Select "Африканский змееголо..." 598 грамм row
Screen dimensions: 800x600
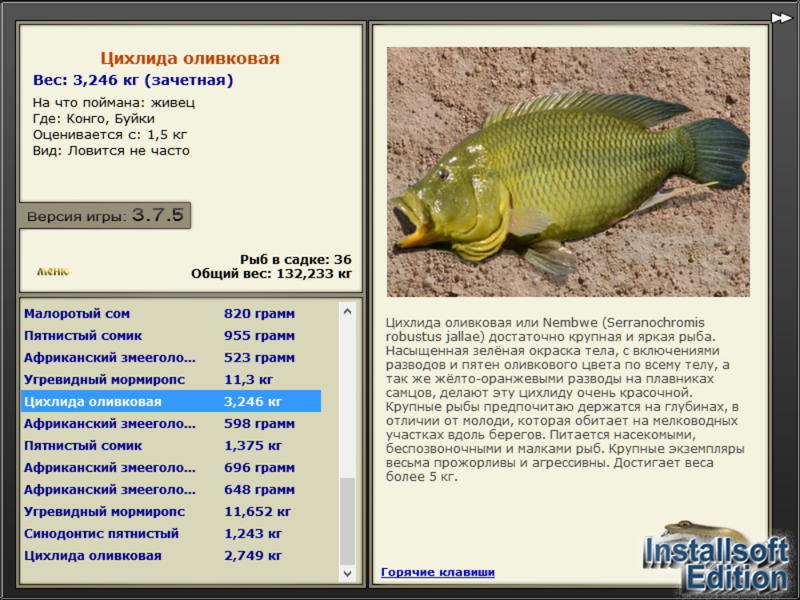click(171, 423)
